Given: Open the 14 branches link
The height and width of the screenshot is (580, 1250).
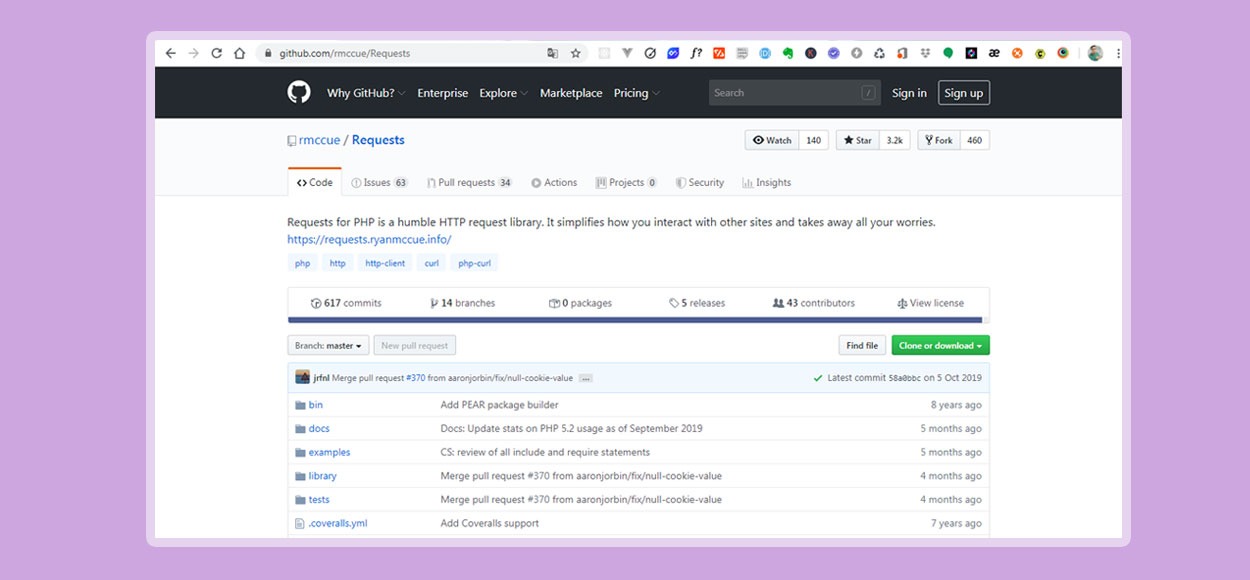Looking at the screenshot, I should (462, 303).
